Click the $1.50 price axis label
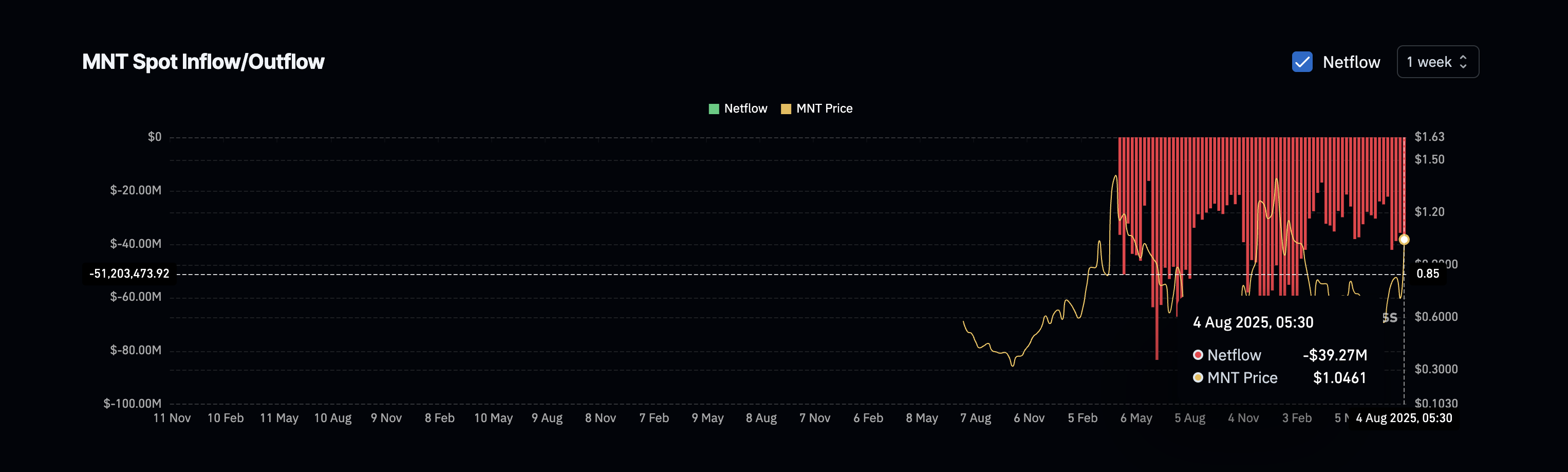 (1429, 159)
